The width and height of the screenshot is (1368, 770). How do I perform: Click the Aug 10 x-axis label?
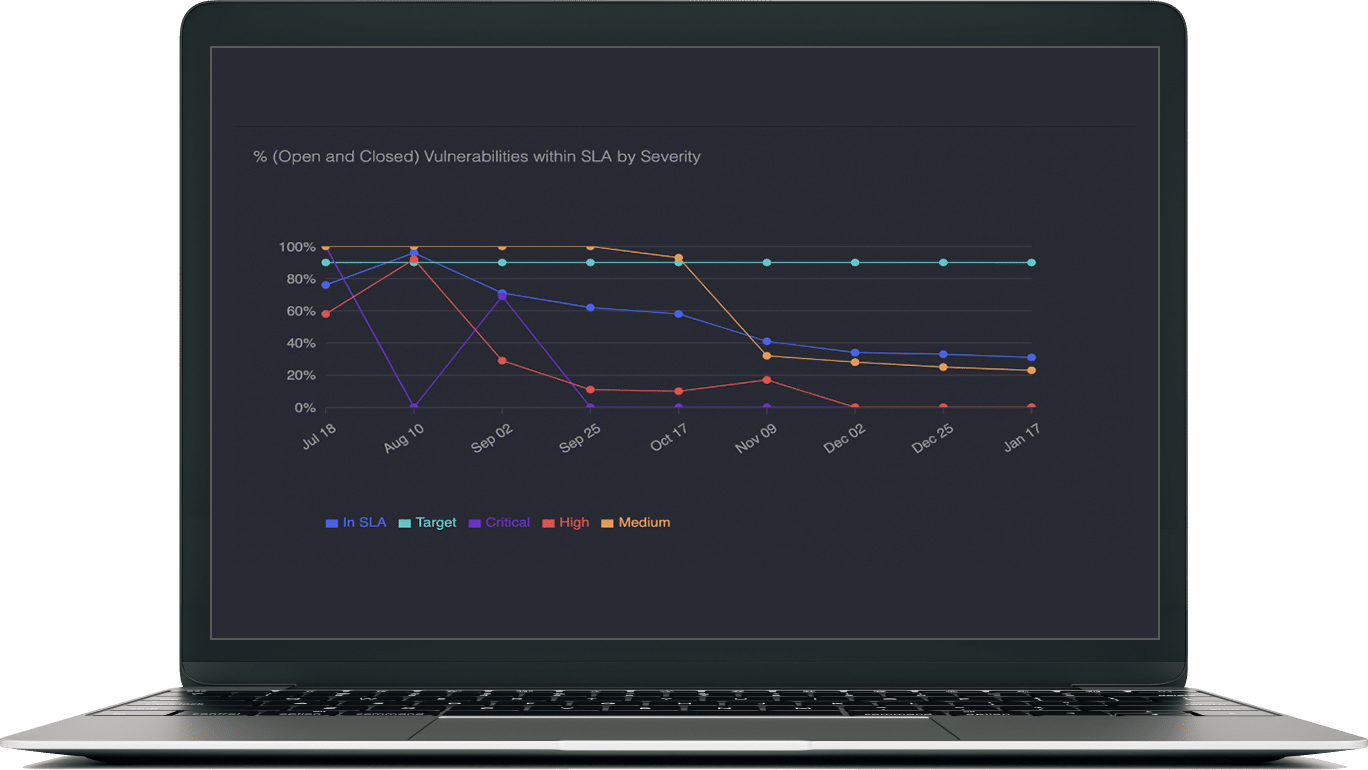tap(404, 437)
